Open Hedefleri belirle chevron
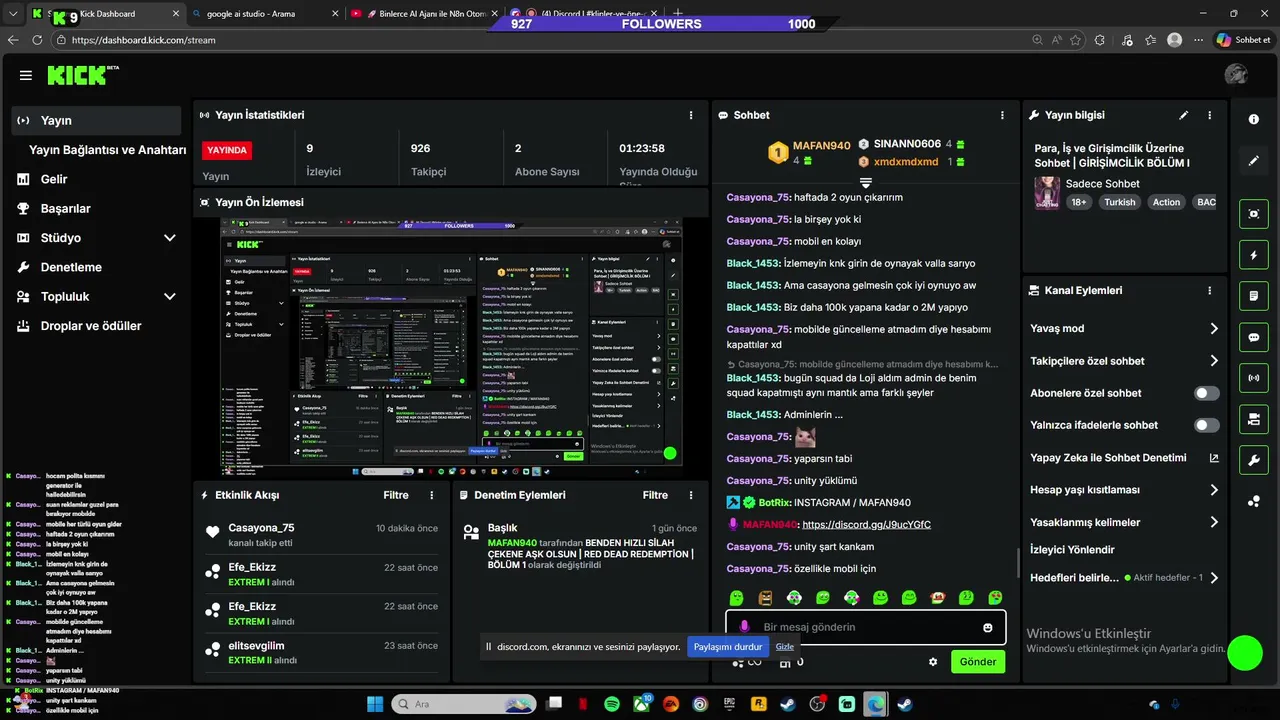Image resolution: width=1280 pixels, height=720 pixels. tap(1214, 578)
